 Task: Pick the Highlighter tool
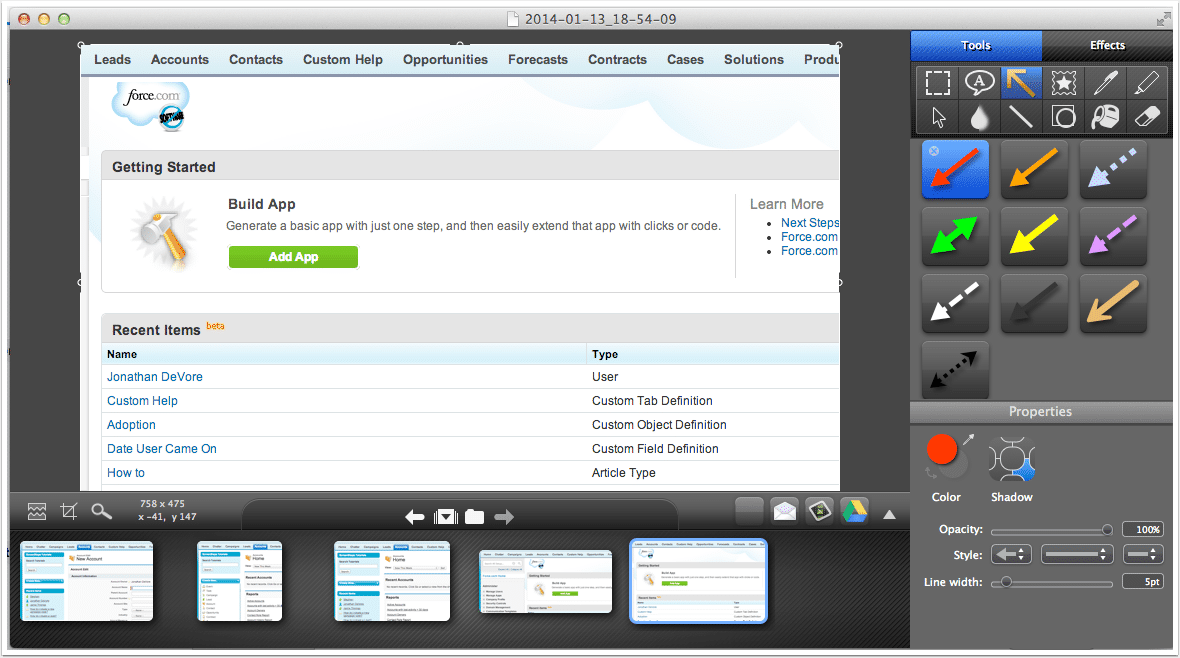point(1148,83)
